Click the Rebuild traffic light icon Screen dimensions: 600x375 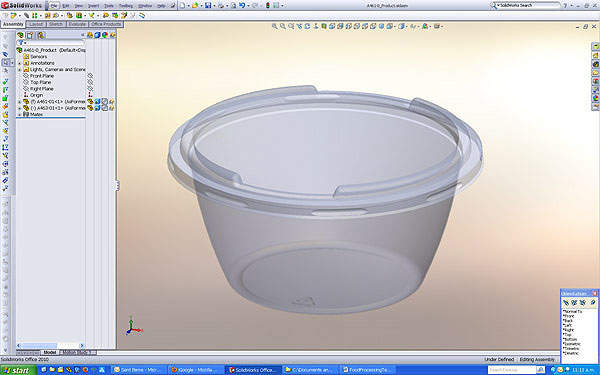click(267, 5)
